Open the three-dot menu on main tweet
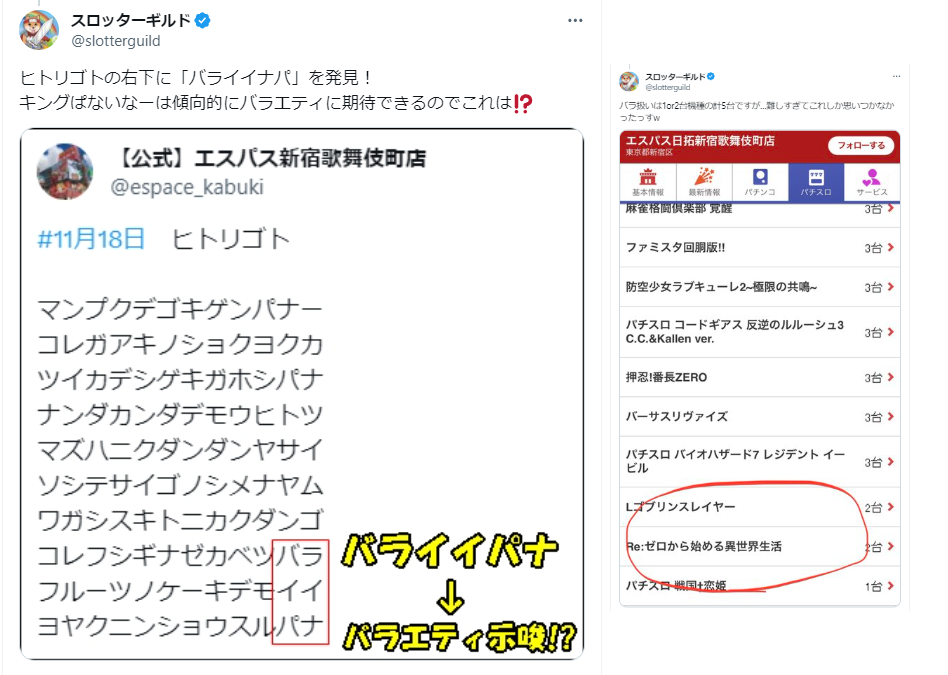 575,21
